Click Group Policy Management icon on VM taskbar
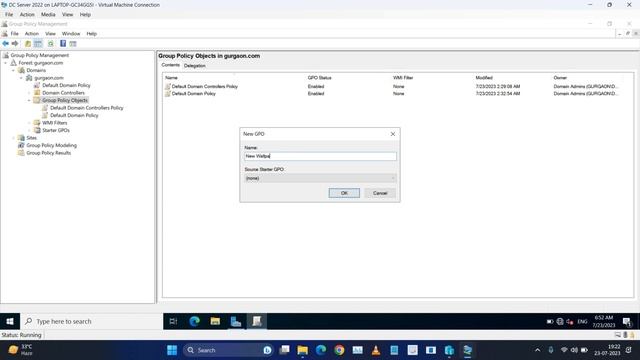 (x=257, y=322)
